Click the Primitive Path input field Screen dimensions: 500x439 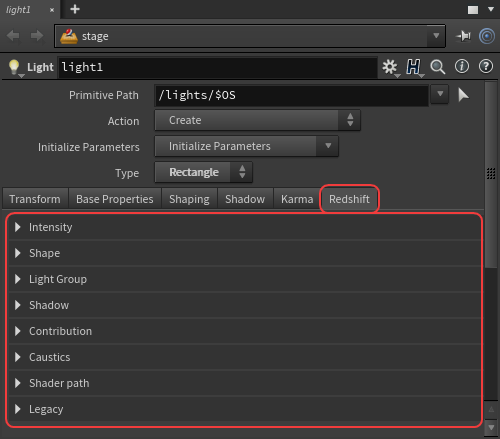coord(292,95)
